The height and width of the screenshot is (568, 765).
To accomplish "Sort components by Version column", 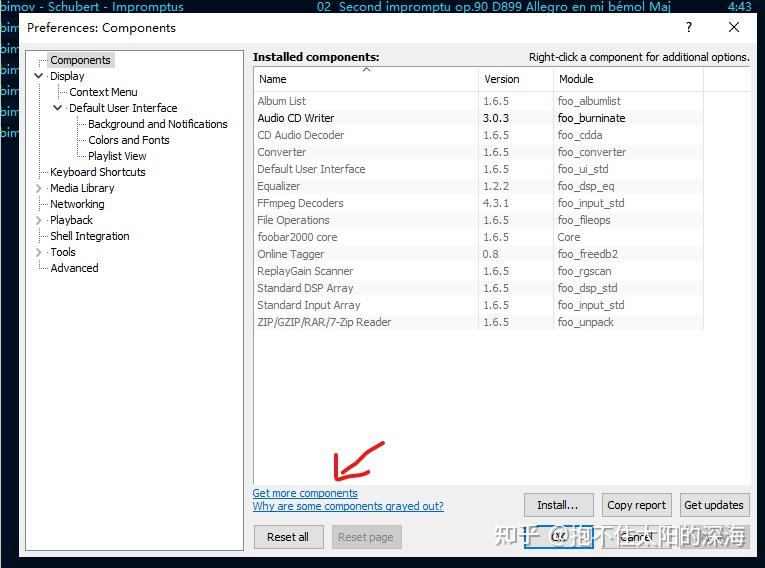I will tap(516, 79).
